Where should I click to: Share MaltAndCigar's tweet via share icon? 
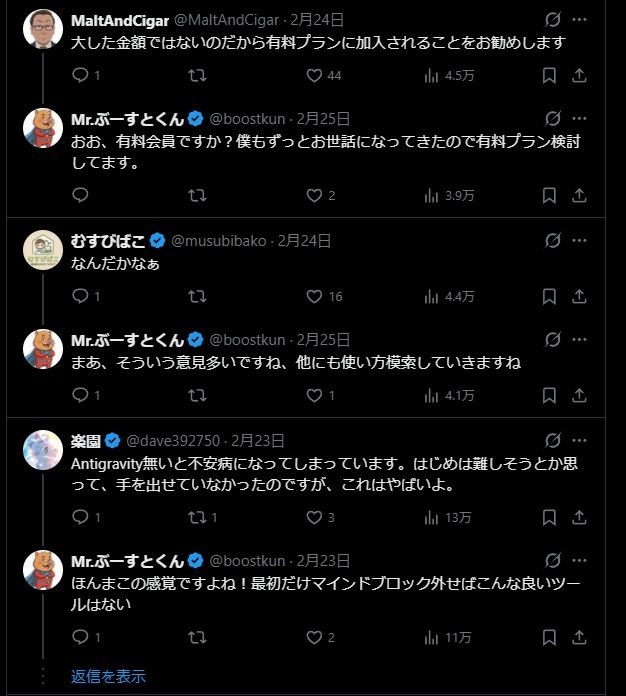click(x=579, y=75)
